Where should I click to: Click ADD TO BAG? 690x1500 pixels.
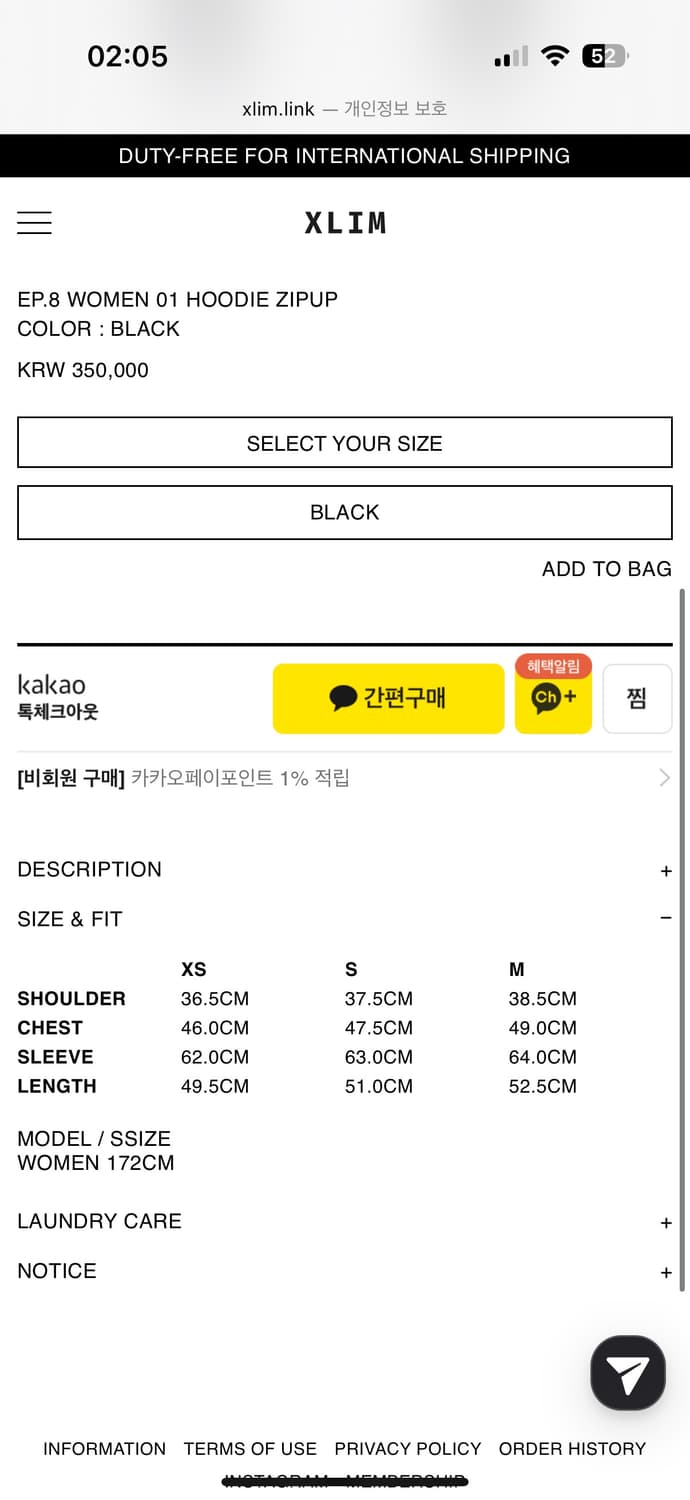tap(606, 568)
